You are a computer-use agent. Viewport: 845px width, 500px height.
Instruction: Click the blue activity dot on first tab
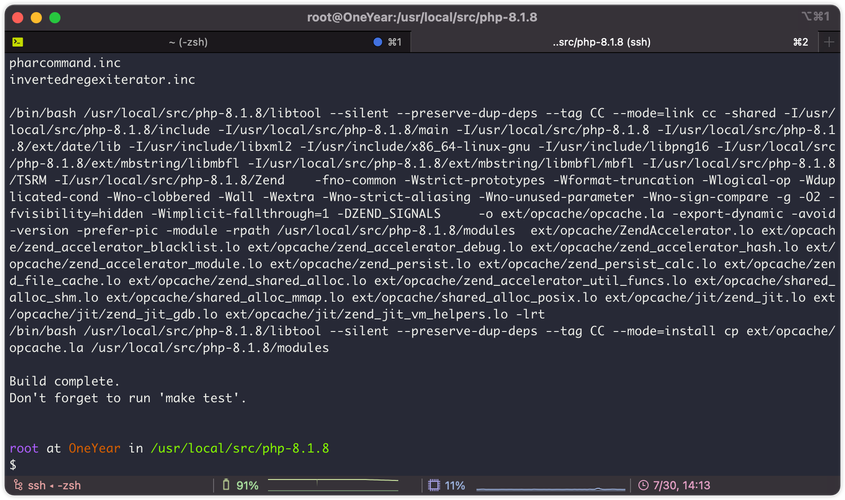click(x=378, y=42)
